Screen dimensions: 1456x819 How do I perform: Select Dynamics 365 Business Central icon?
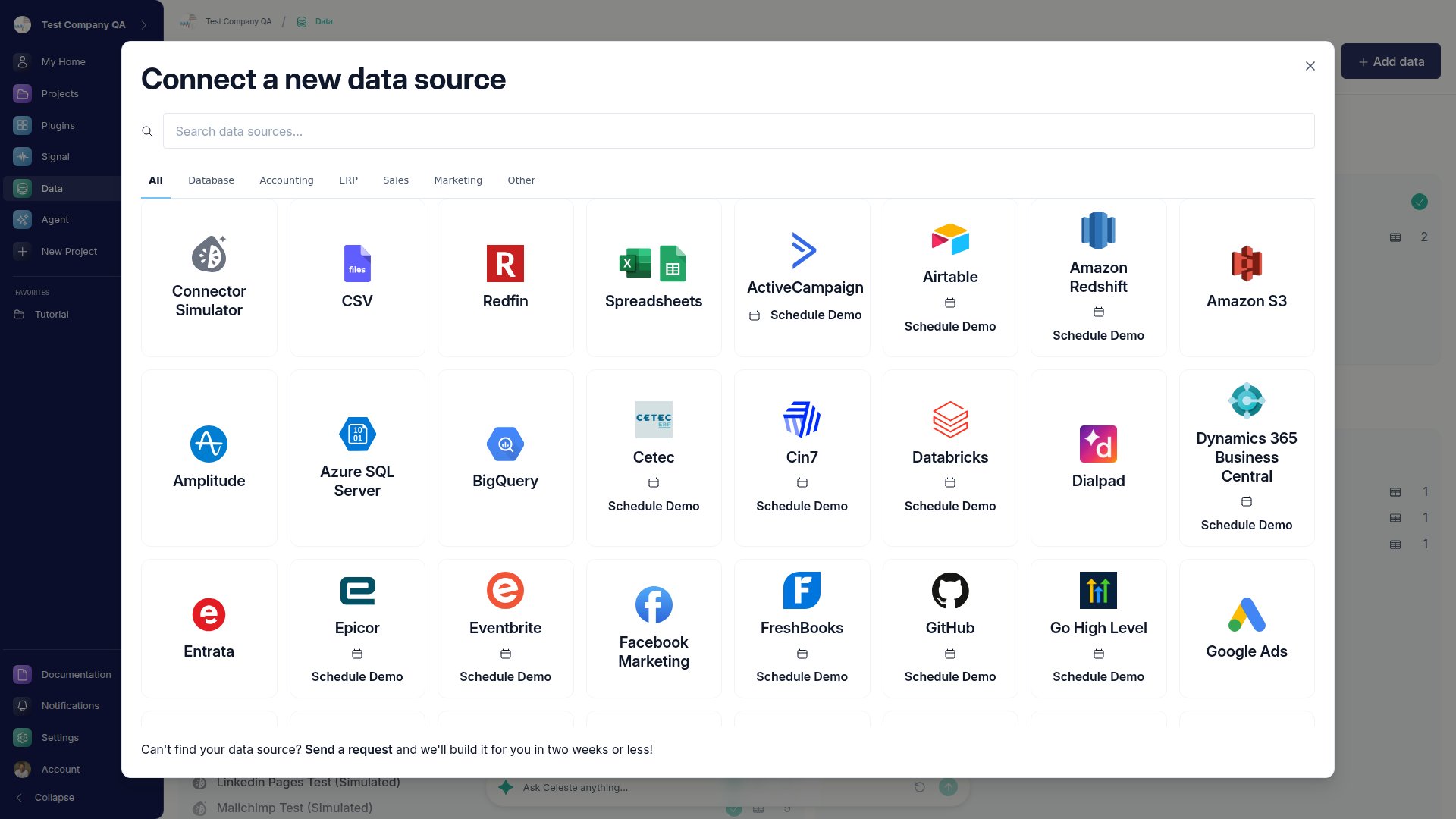[1247, 400]
